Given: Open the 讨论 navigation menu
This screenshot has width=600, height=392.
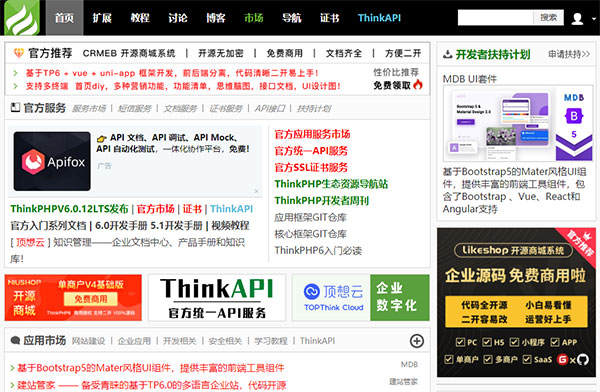Looking at the screenshot, I should (178, 18).
